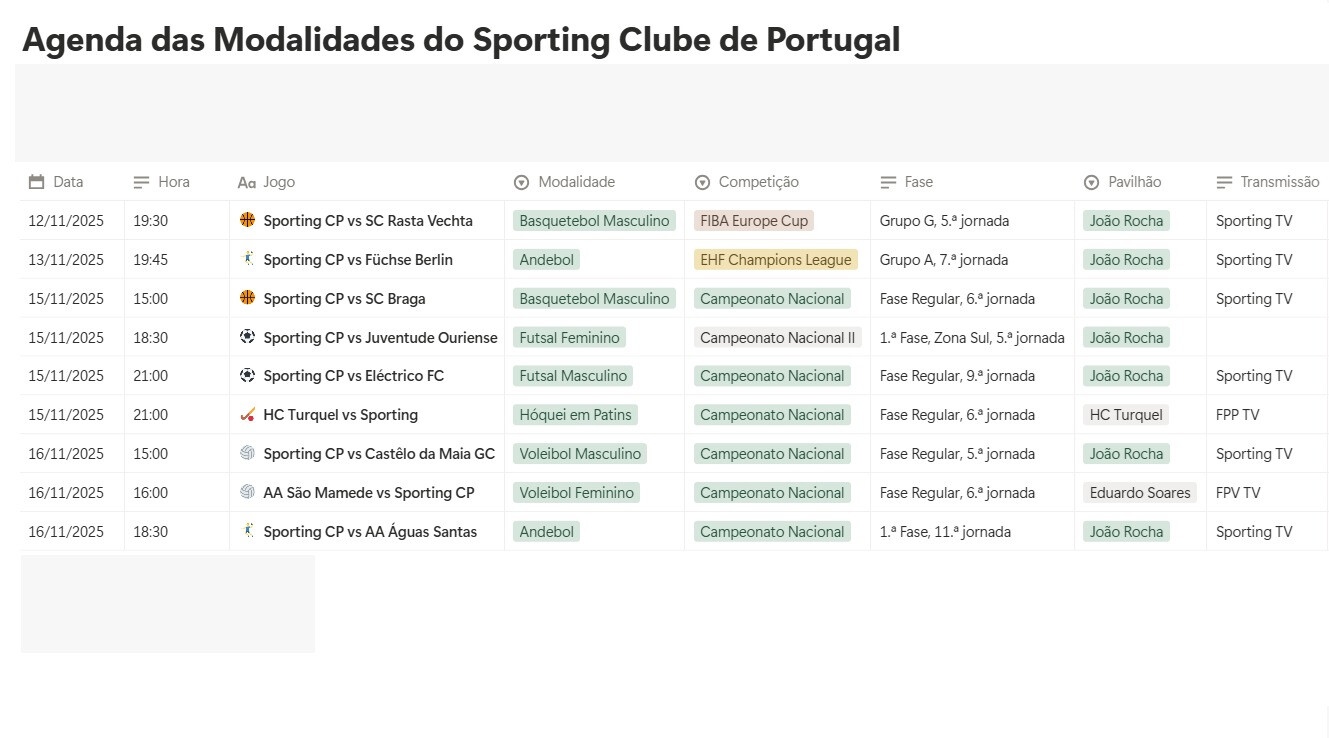Click the FIBA Europe Cup tag
Image resolution: width=1329 pixels, height=738 pixels.
click(754, 221)
